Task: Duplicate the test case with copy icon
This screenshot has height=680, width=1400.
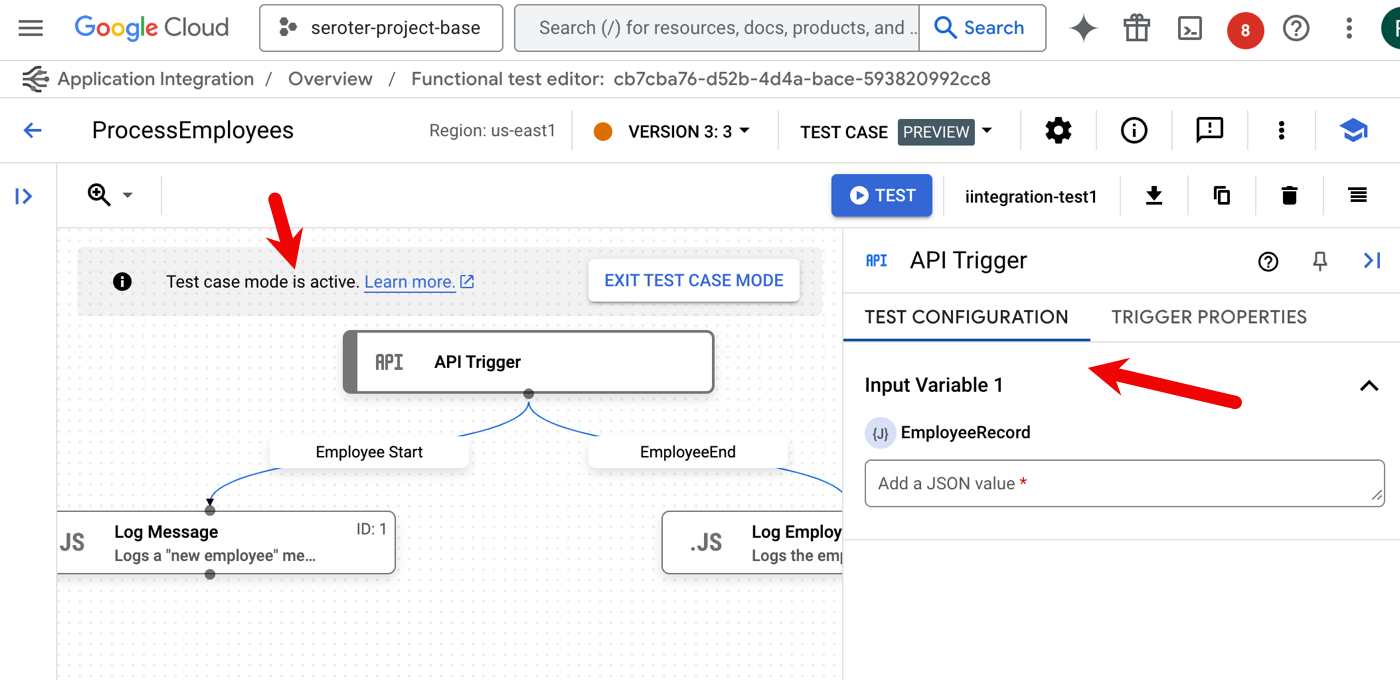Action: click(x=1221, y=196)
